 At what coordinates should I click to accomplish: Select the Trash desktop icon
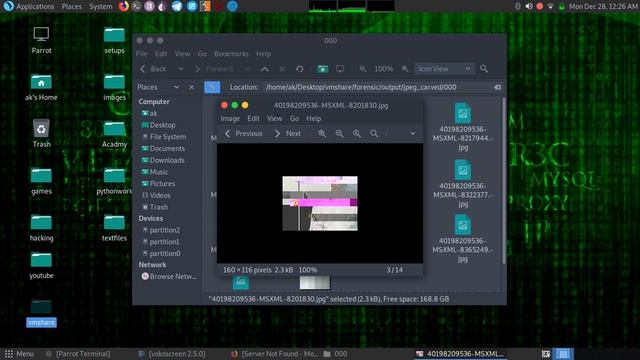(x=41, y=133)
